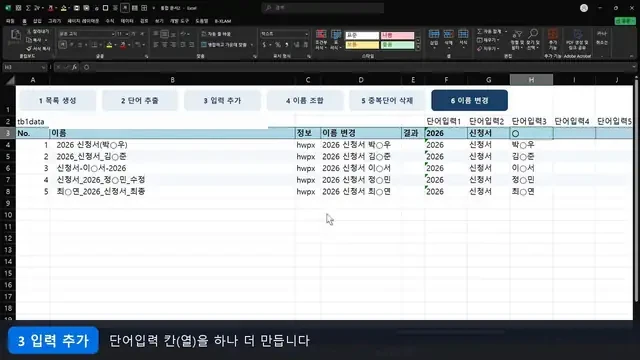
Task: Switch to the Formulas (수식) tab
Action: click(110, 21)
